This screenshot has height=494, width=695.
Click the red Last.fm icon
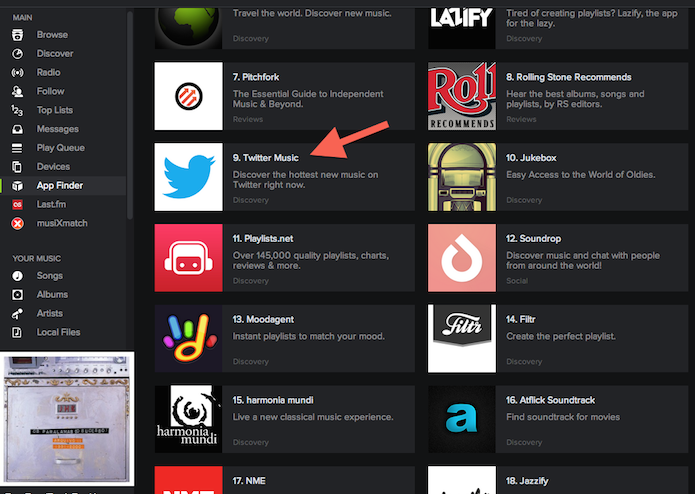click(x=17, y=205)
